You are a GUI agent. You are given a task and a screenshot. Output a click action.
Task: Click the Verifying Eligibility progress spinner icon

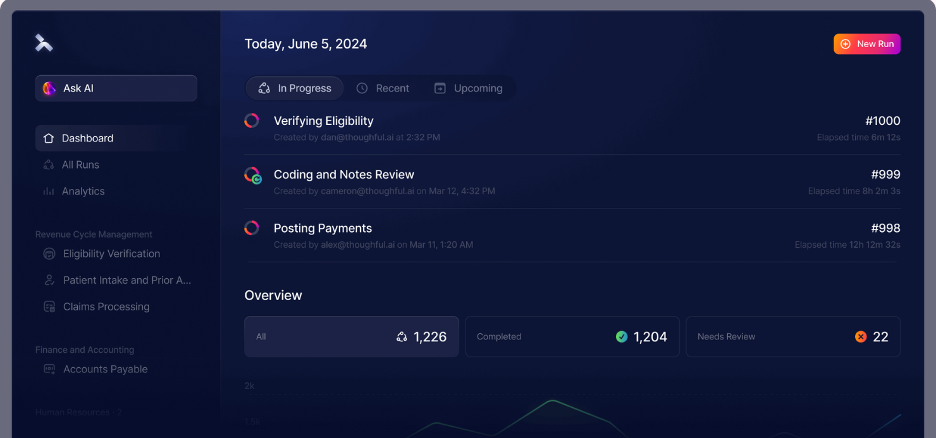coord(252,121)
